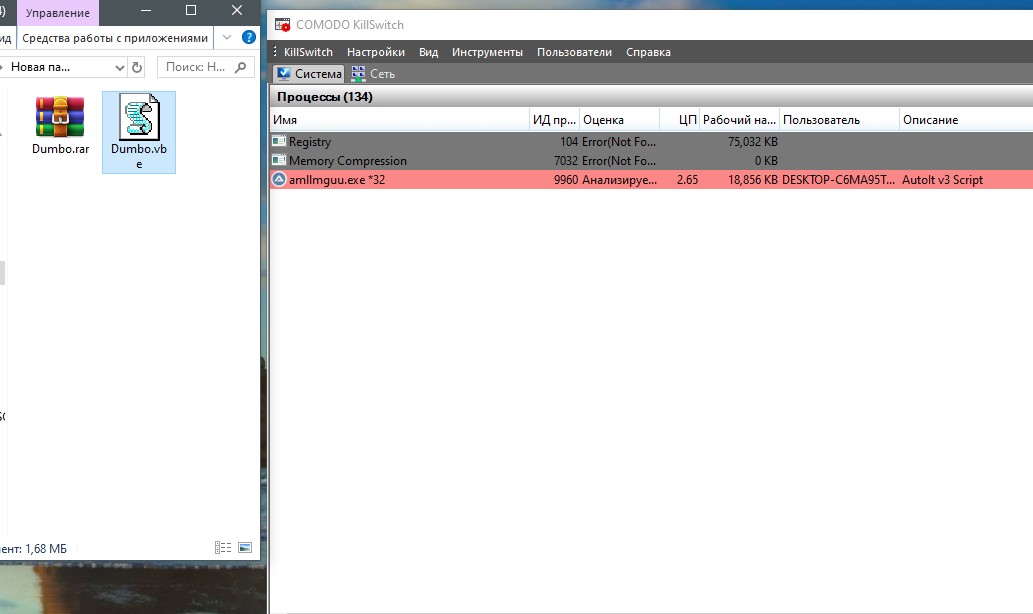Select the Memory Compression process name

pos(348,161)
